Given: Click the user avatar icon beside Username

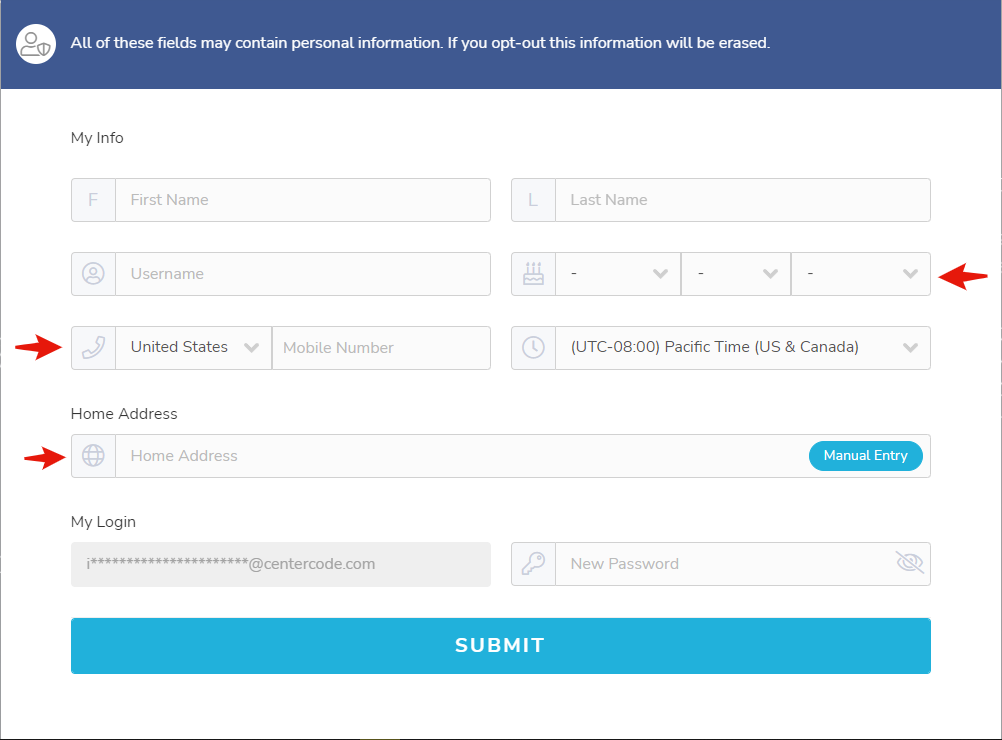Looking at the screenshot, I should coord(93,274).
